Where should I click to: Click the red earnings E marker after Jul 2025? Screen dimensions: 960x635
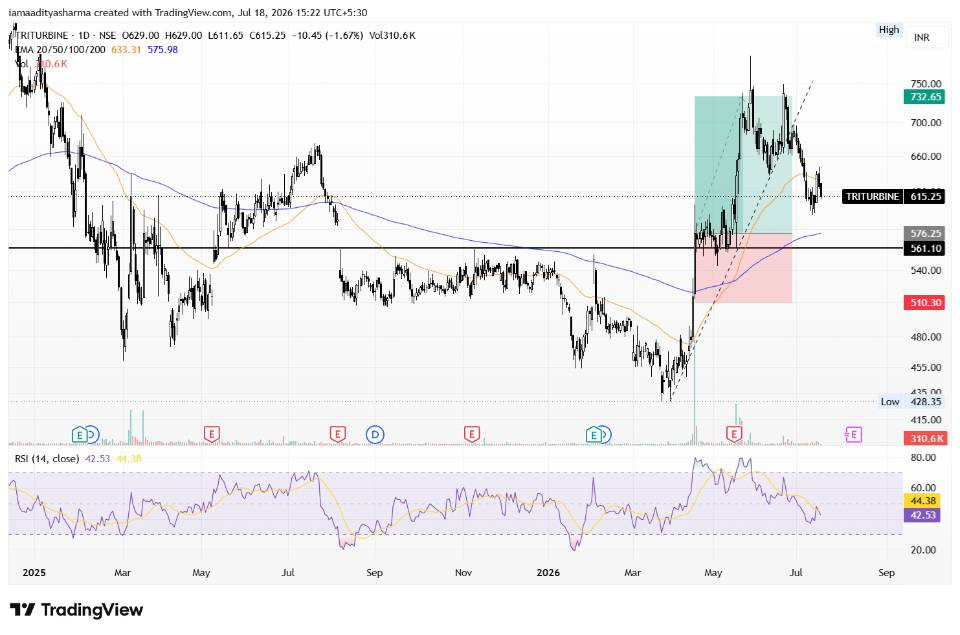pyautogui.click(x=337, y=435)
